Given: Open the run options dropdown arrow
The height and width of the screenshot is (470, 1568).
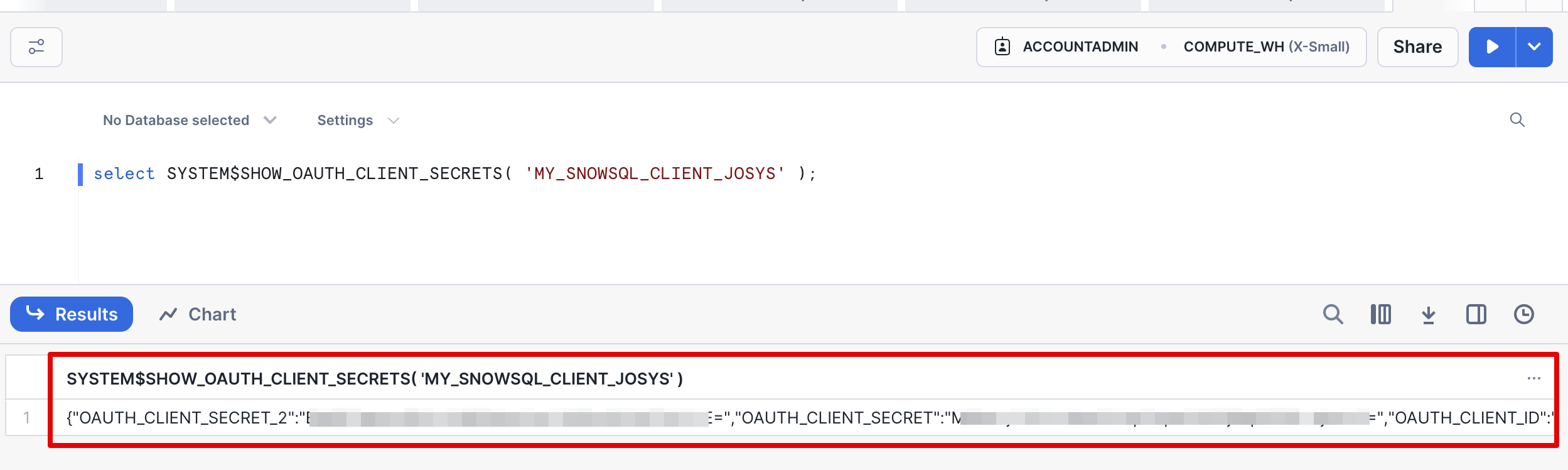Looking at the screenshot, I should tap(1534, 47).
